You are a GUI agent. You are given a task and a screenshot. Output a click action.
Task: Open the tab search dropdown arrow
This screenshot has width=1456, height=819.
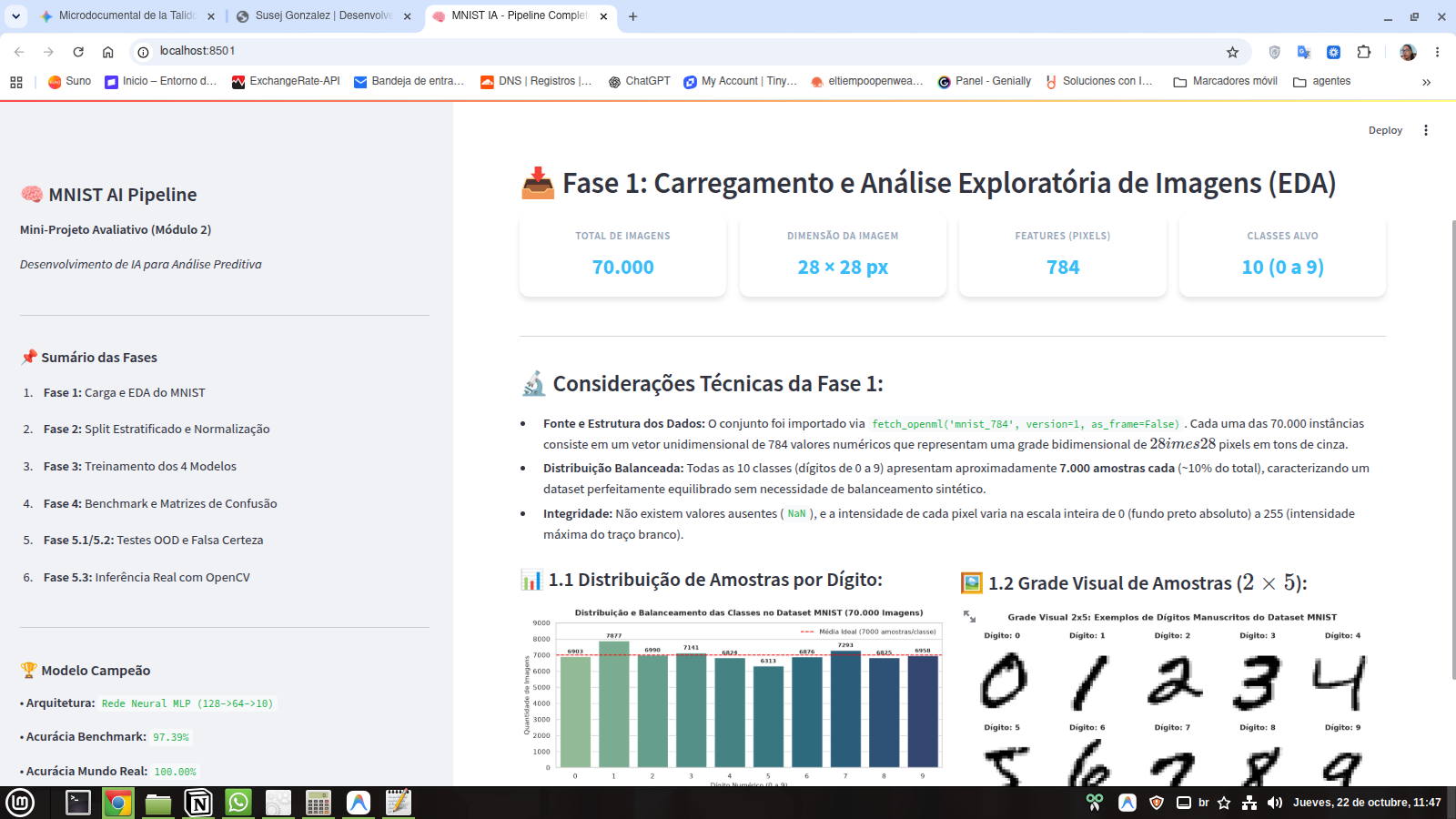click(x=16, y=16)
